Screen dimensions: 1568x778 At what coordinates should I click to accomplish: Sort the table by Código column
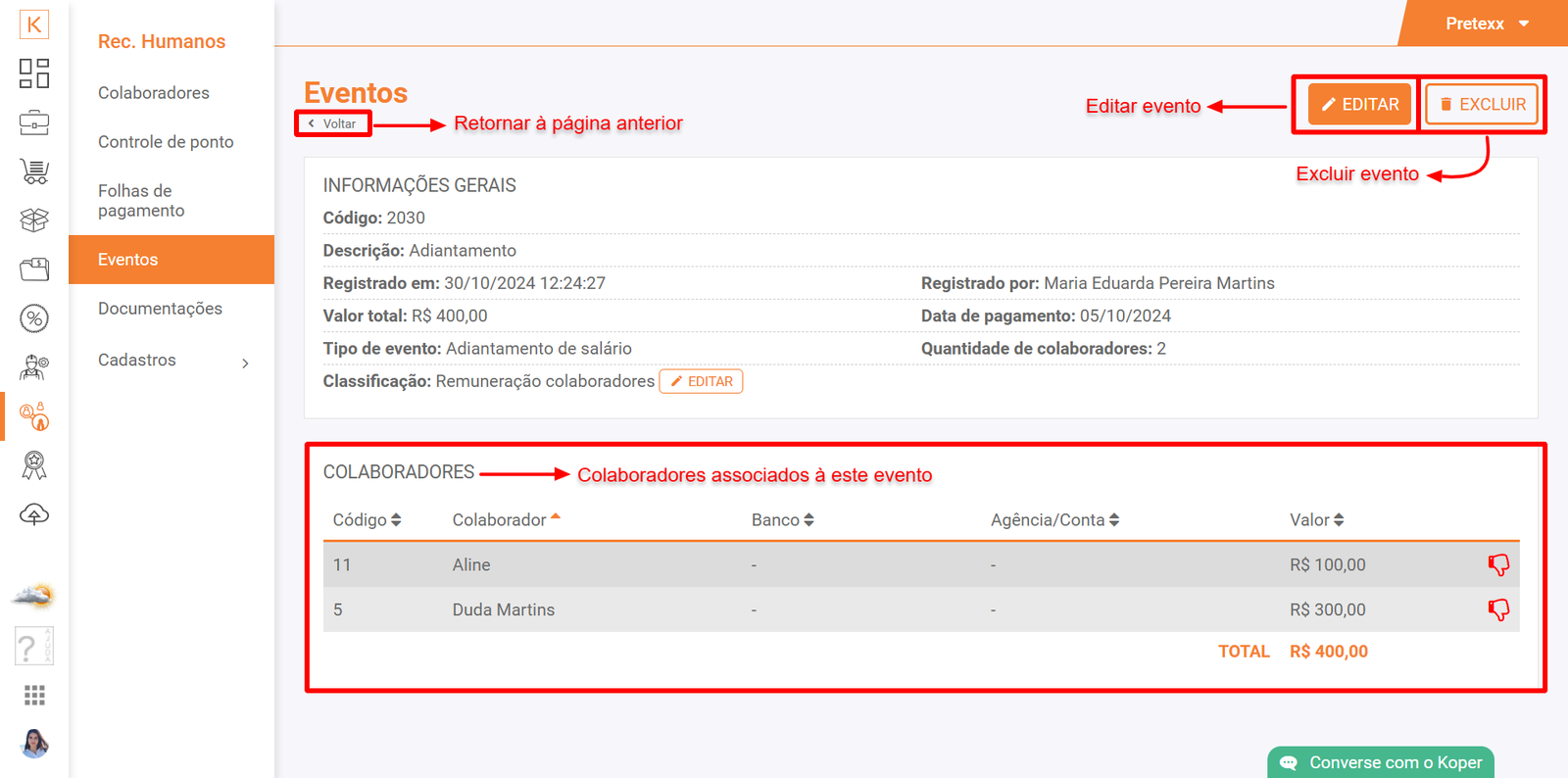(367, 520)
